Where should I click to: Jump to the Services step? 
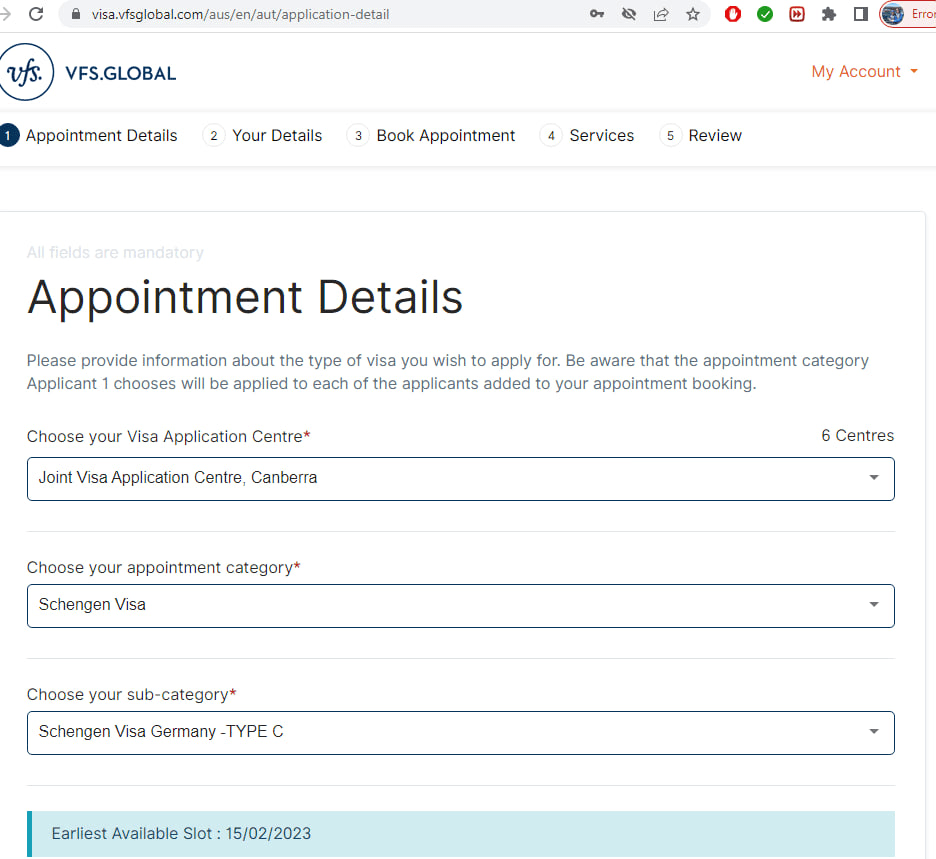[x=588, y=136]
